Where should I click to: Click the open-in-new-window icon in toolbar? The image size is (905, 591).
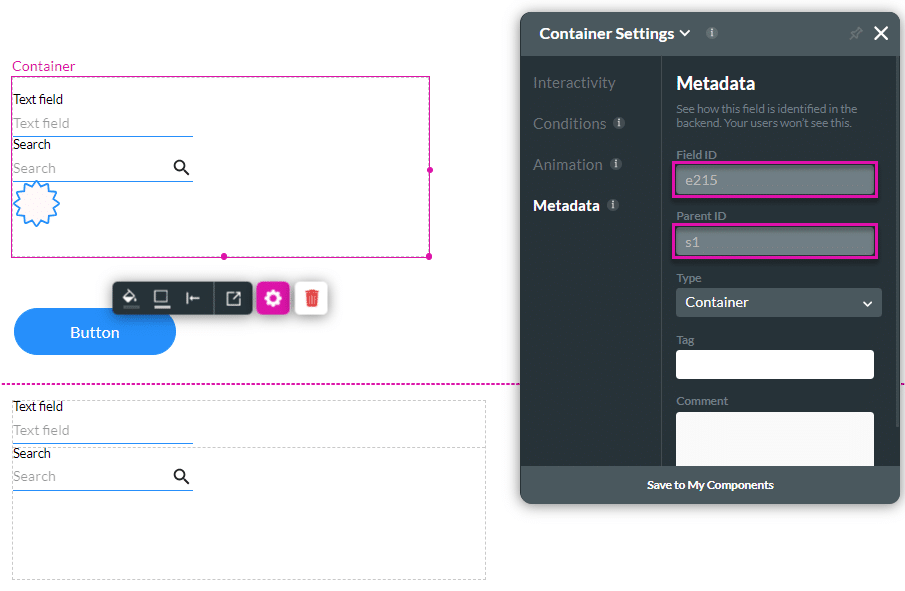pyautogui.click(x=233, y=298)
